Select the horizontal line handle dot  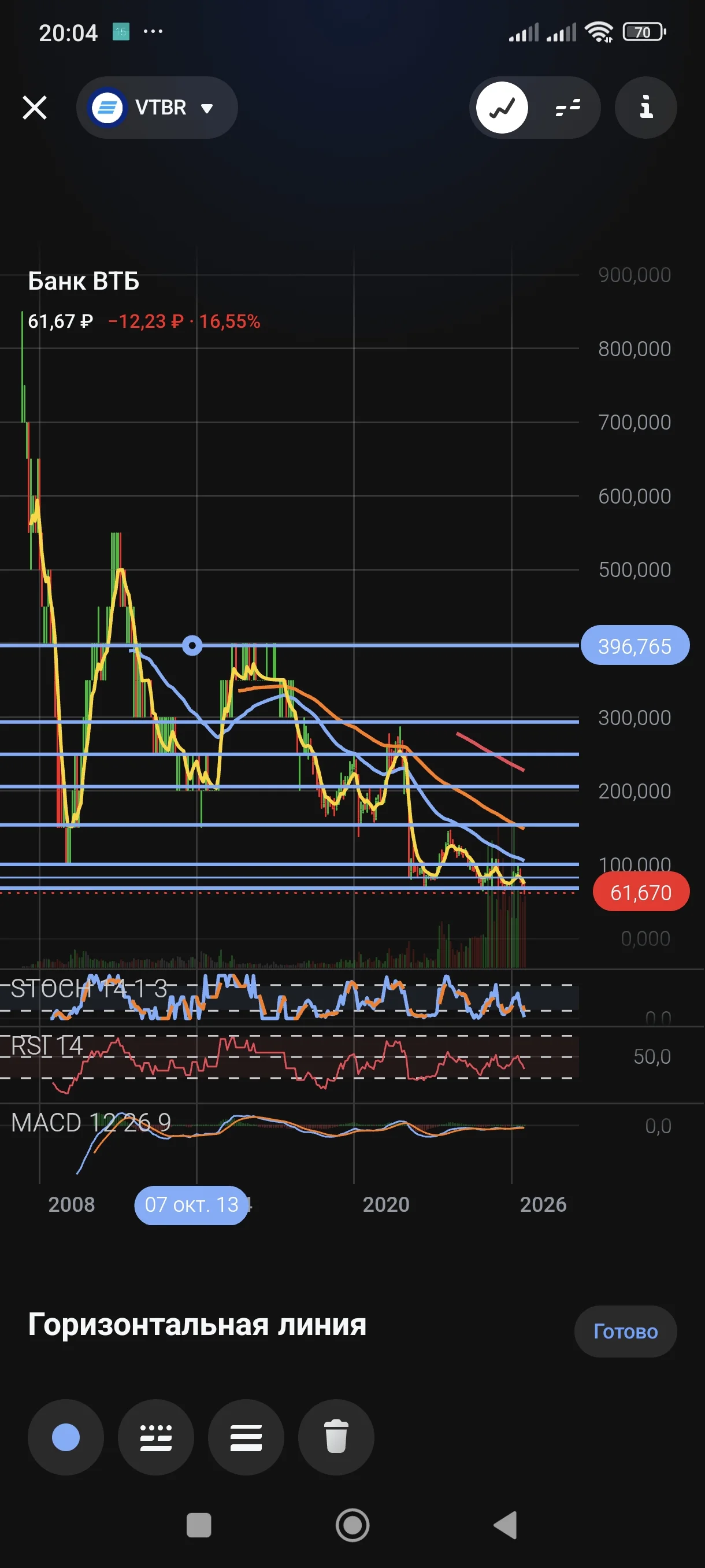(x=192, y=645)
